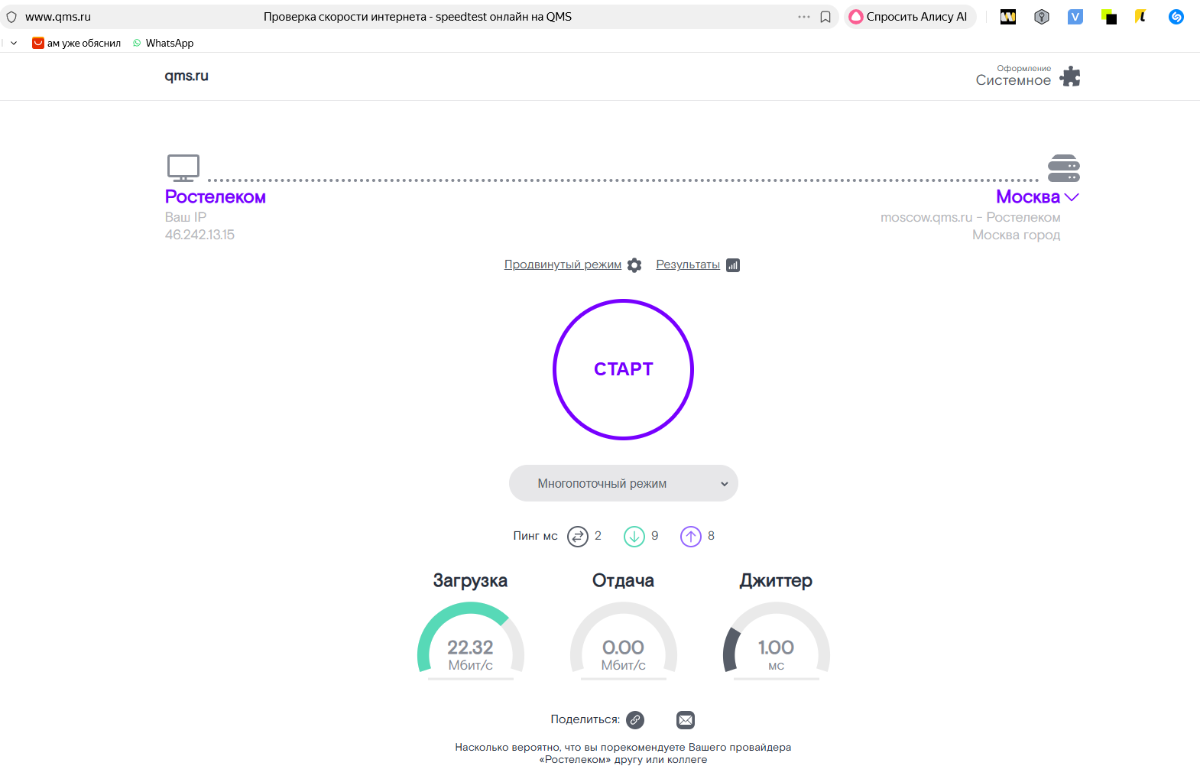Click the Поделиться: label

click(585, 720)
